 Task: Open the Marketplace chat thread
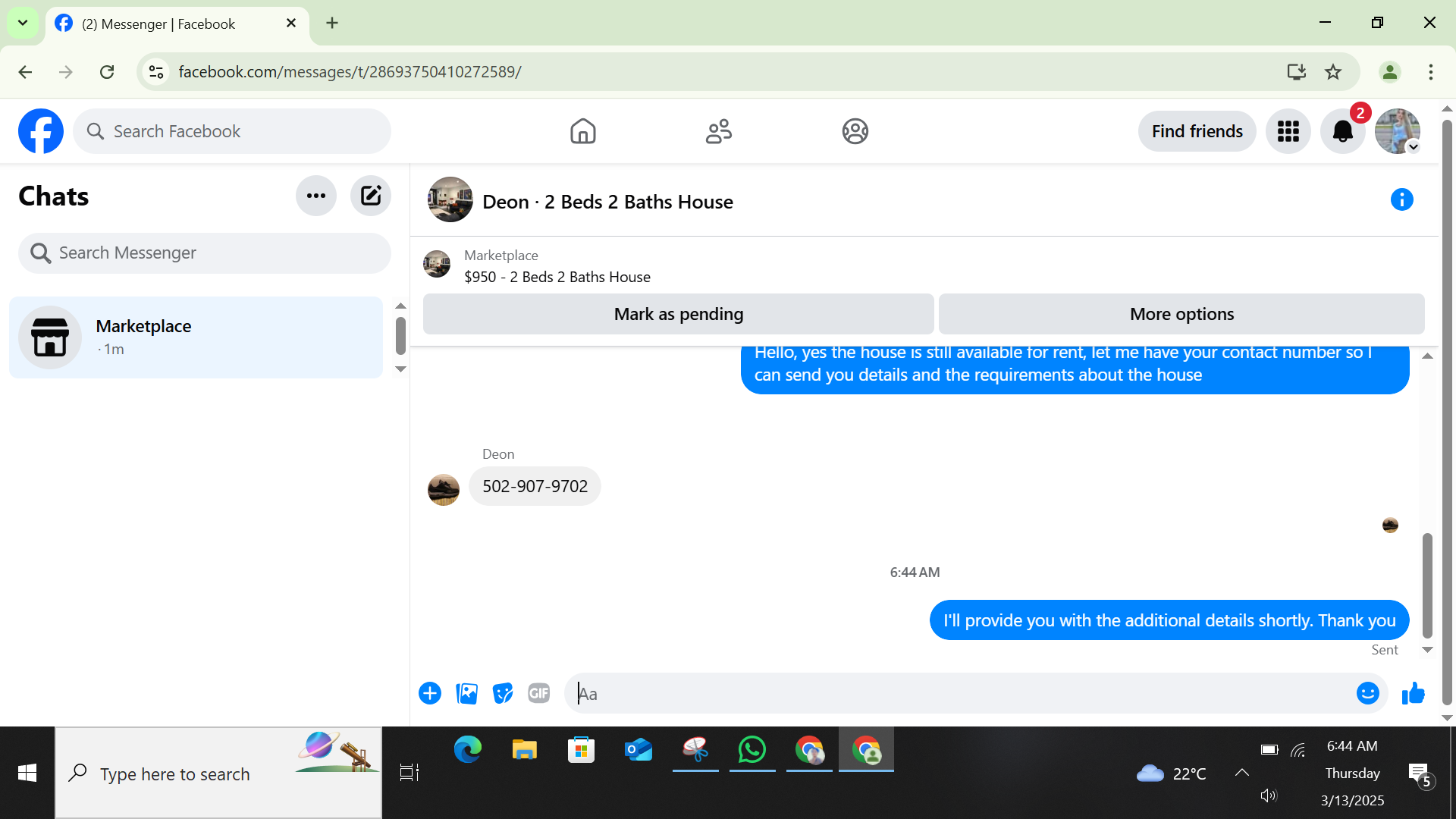click(x=196, y=337)
